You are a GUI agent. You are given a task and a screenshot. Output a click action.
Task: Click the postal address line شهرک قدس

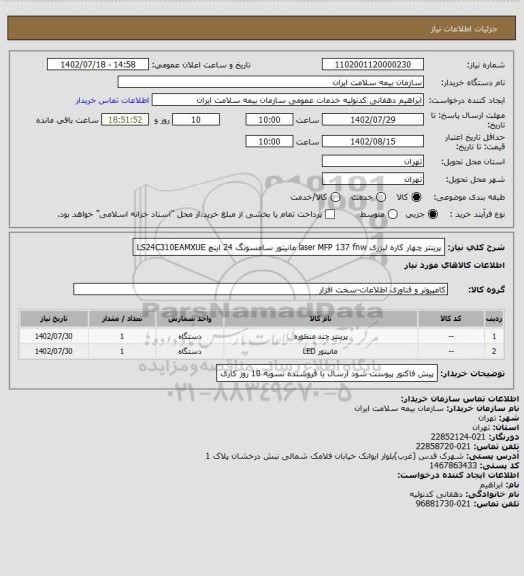click(x=334, y=456)
